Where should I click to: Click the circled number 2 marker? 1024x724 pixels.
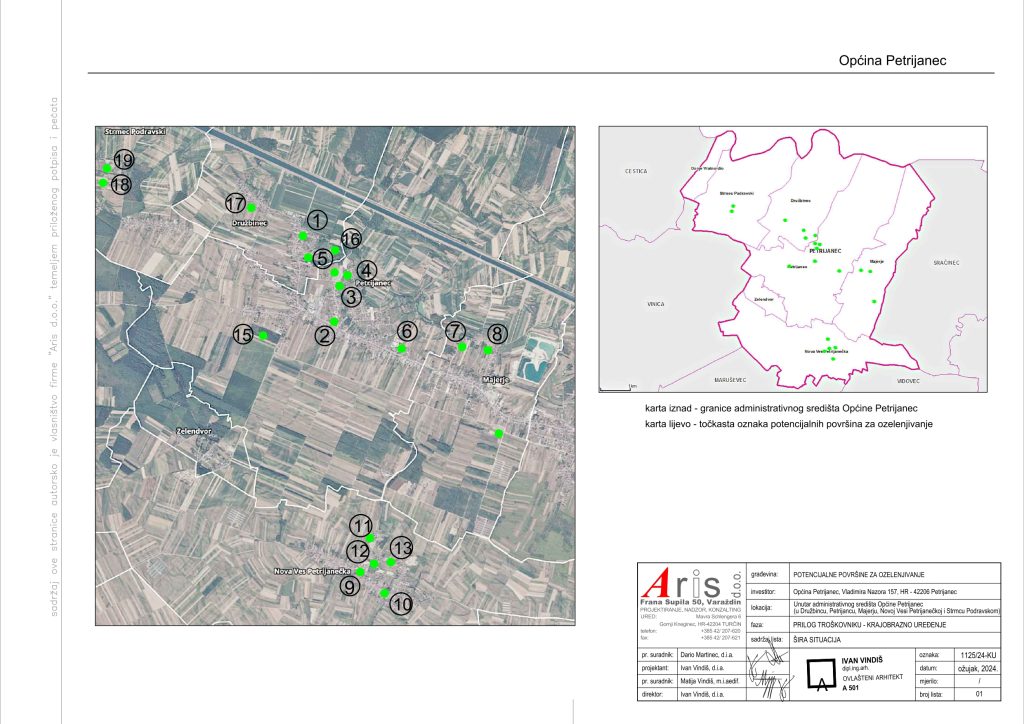click(x=324, y=336)
